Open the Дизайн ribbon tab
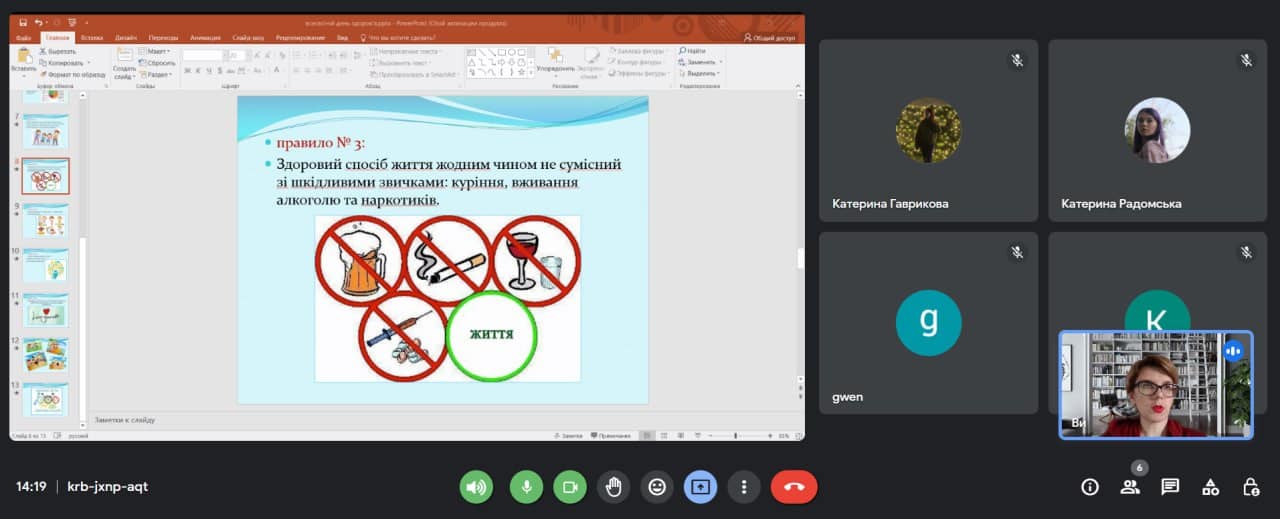 point(126,37)
